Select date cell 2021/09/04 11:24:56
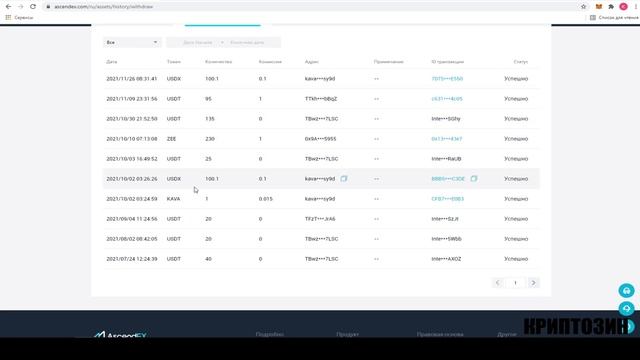 131,219
